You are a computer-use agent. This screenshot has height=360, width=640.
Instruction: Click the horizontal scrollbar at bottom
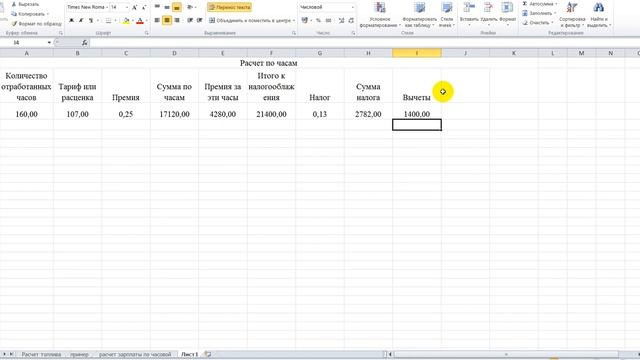pyautogui.click(x=506, y=354)
